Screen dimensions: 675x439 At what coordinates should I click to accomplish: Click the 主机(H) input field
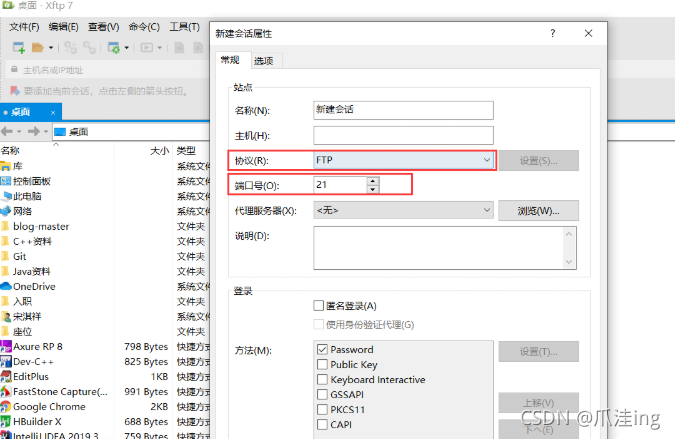click(403, 136)
